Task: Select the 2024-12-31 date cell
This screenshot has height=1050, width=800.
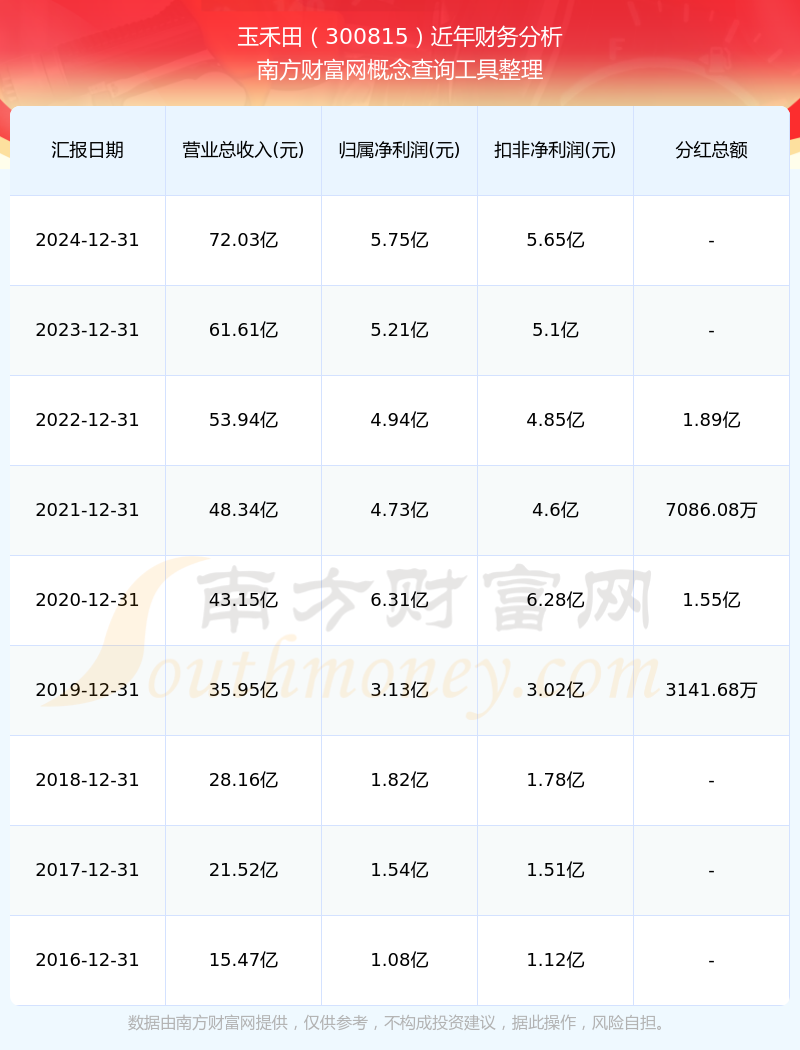Action: (88, 240)
